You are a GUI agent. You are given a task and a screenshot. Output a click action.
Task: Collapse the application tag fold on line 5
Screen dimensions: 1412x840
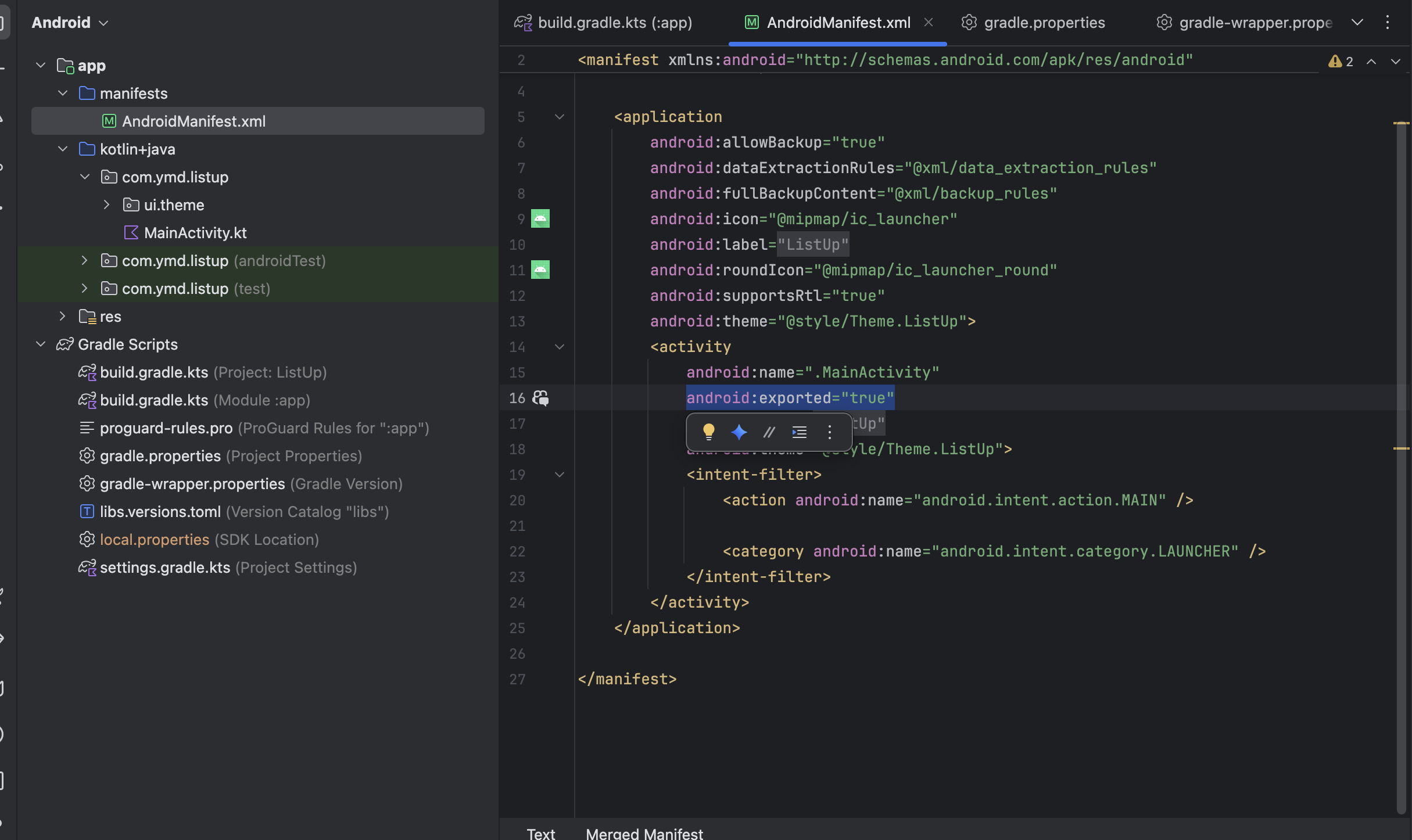tap(560, 117)
